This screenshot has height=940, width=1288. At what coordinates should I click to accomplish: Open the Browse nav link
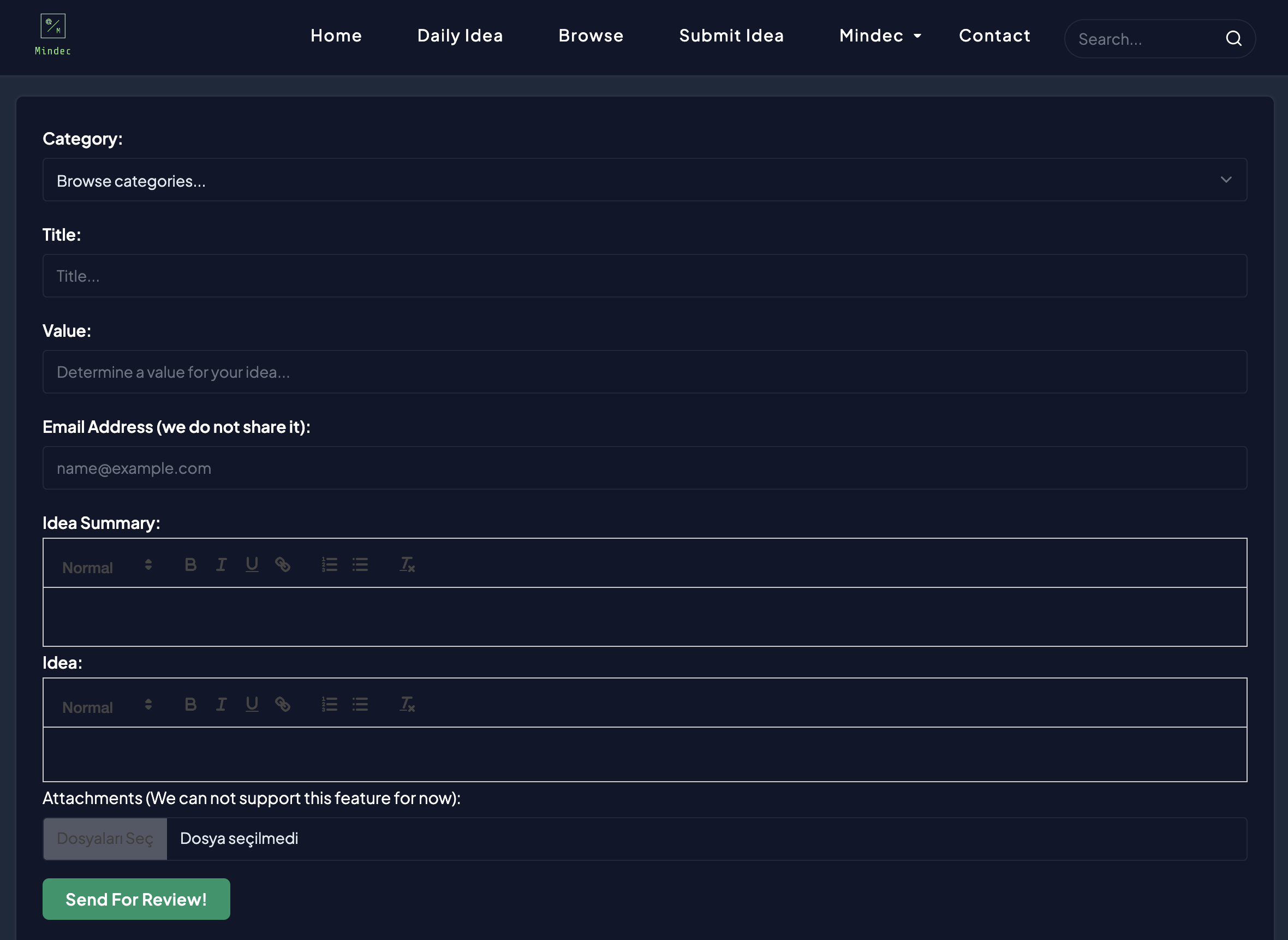pyautogui.click(x=591, y=36)
